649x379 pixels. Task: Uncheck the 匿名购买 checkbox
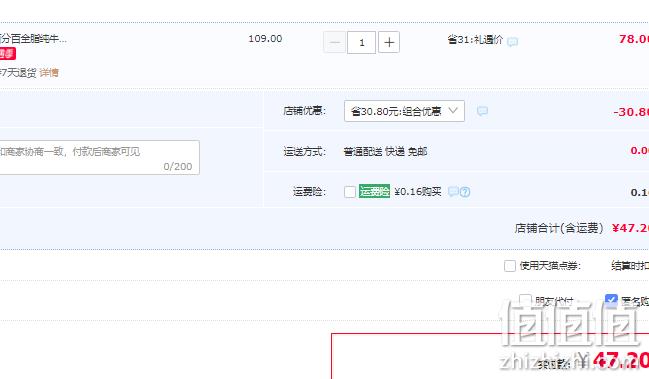[x=611, y=300]
